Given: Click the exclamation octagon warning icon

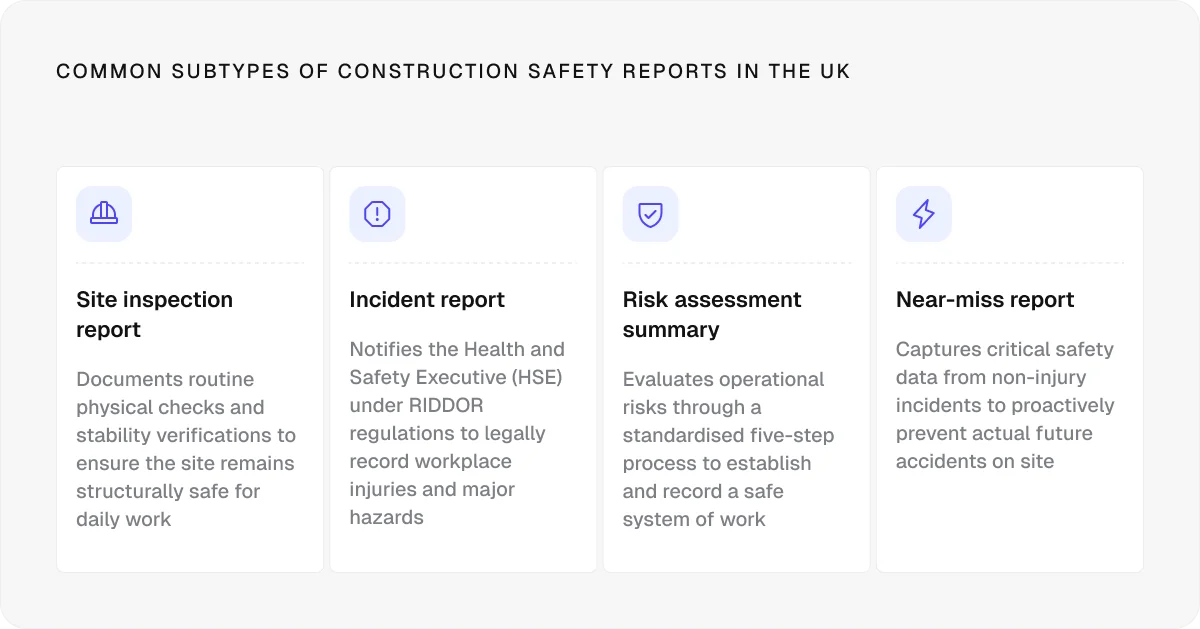Looking at the screenshot, I should coord(377,214).
